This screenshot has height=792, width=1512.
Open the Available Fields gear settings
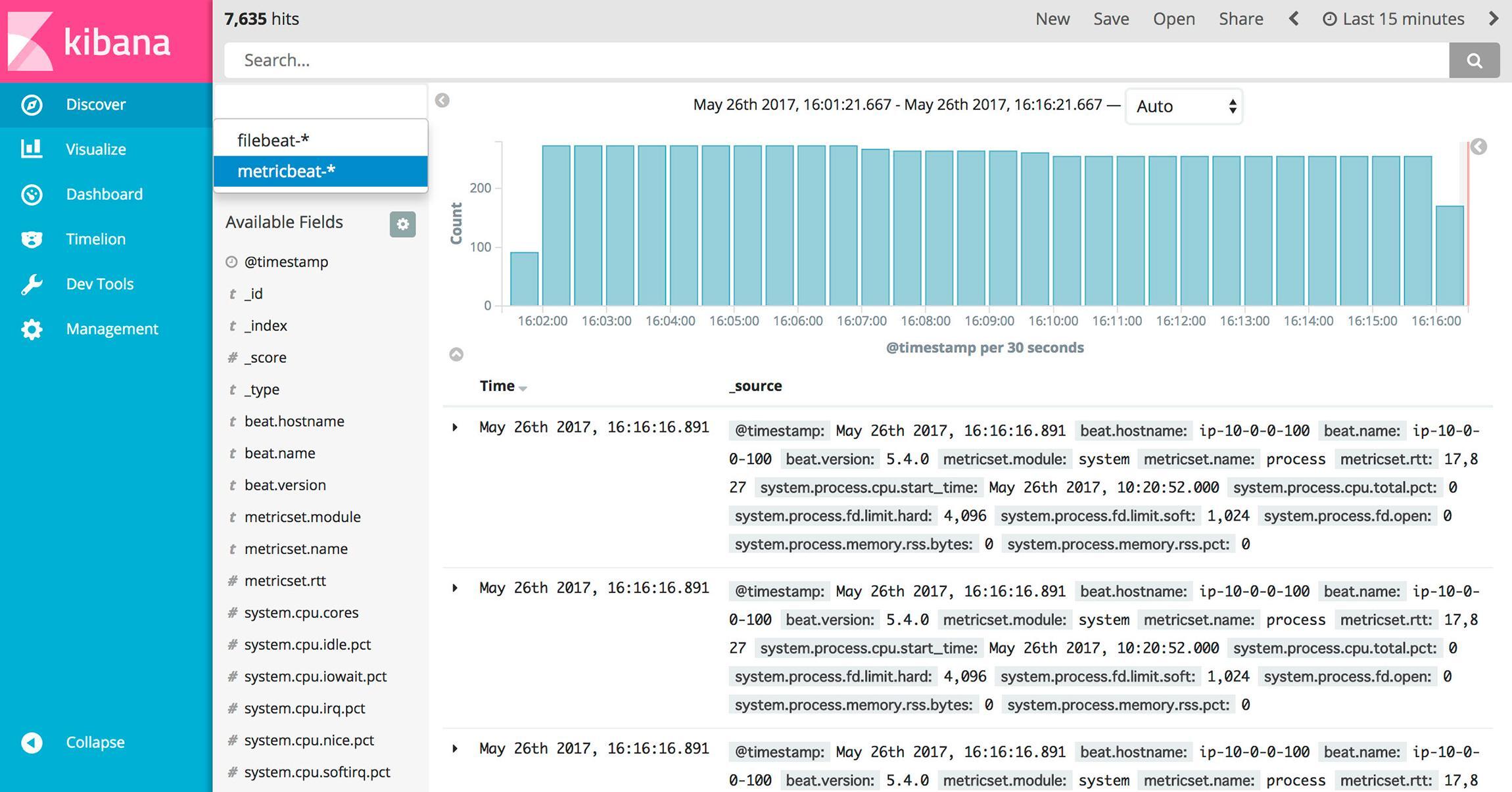[x=402, y=224]
